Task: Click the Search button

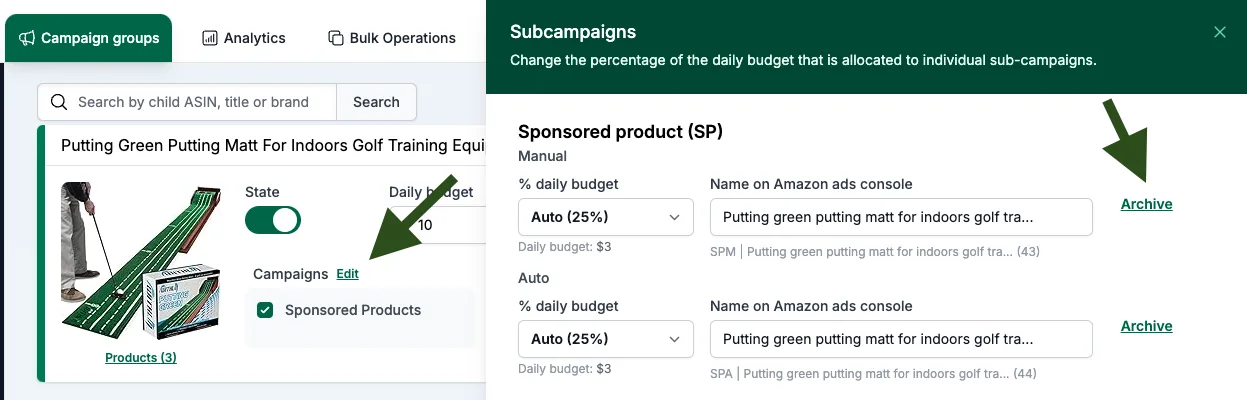Action: tap(376, 102)
